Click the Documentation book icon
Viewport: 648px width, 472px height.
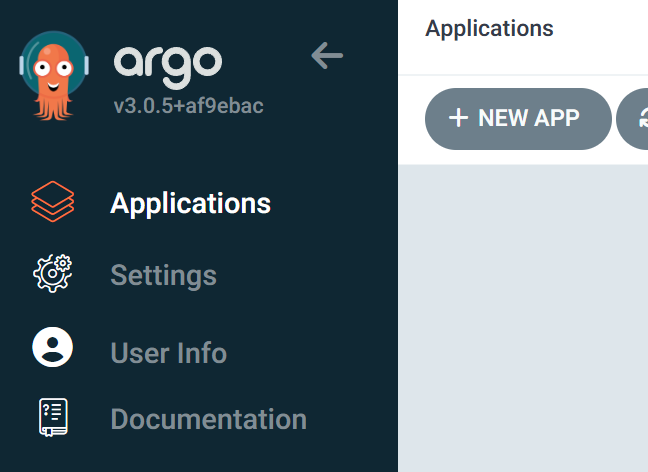pos(53,417)
